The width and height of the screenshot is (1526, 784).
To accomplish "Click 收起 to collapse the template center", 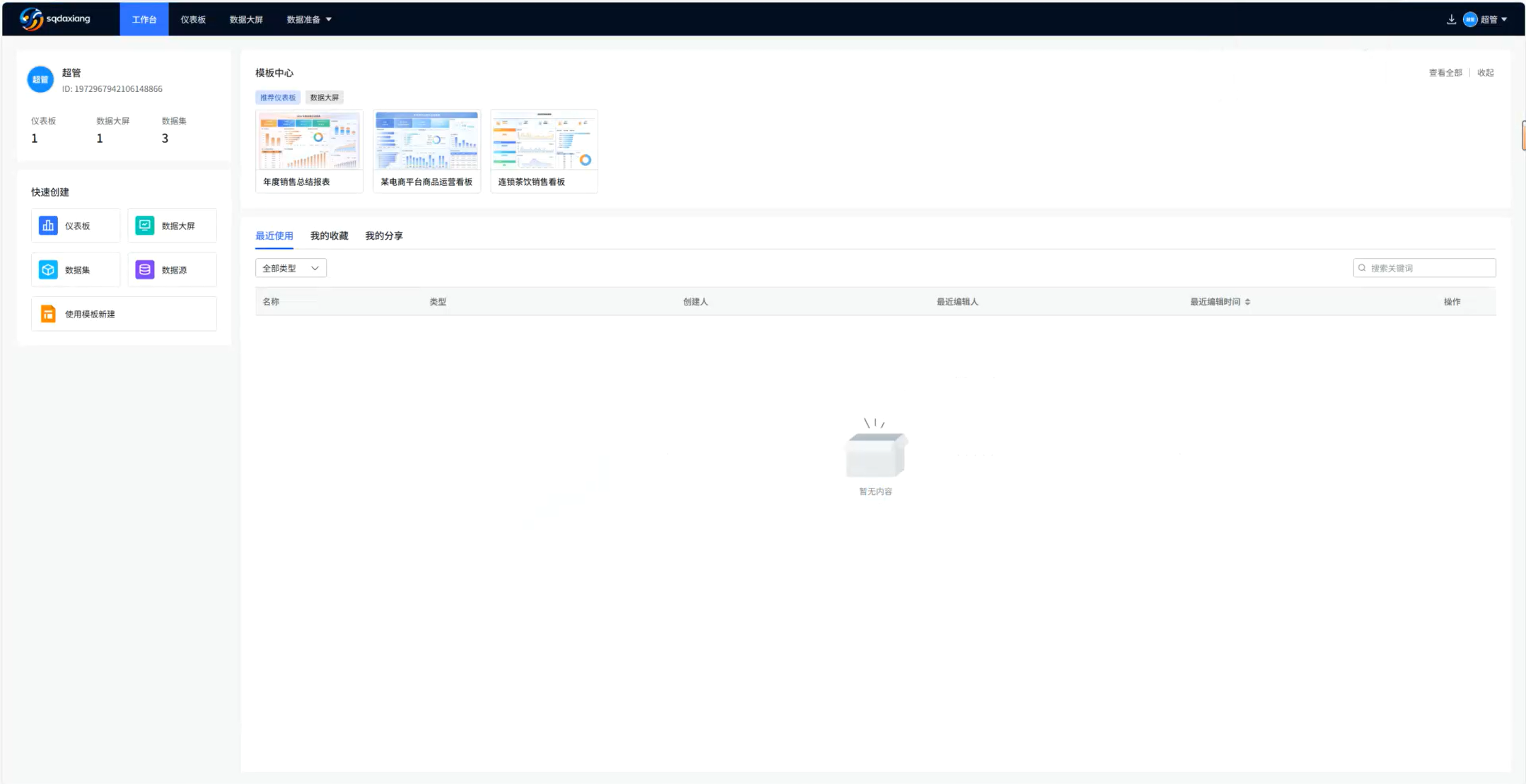I will 1485,73.
